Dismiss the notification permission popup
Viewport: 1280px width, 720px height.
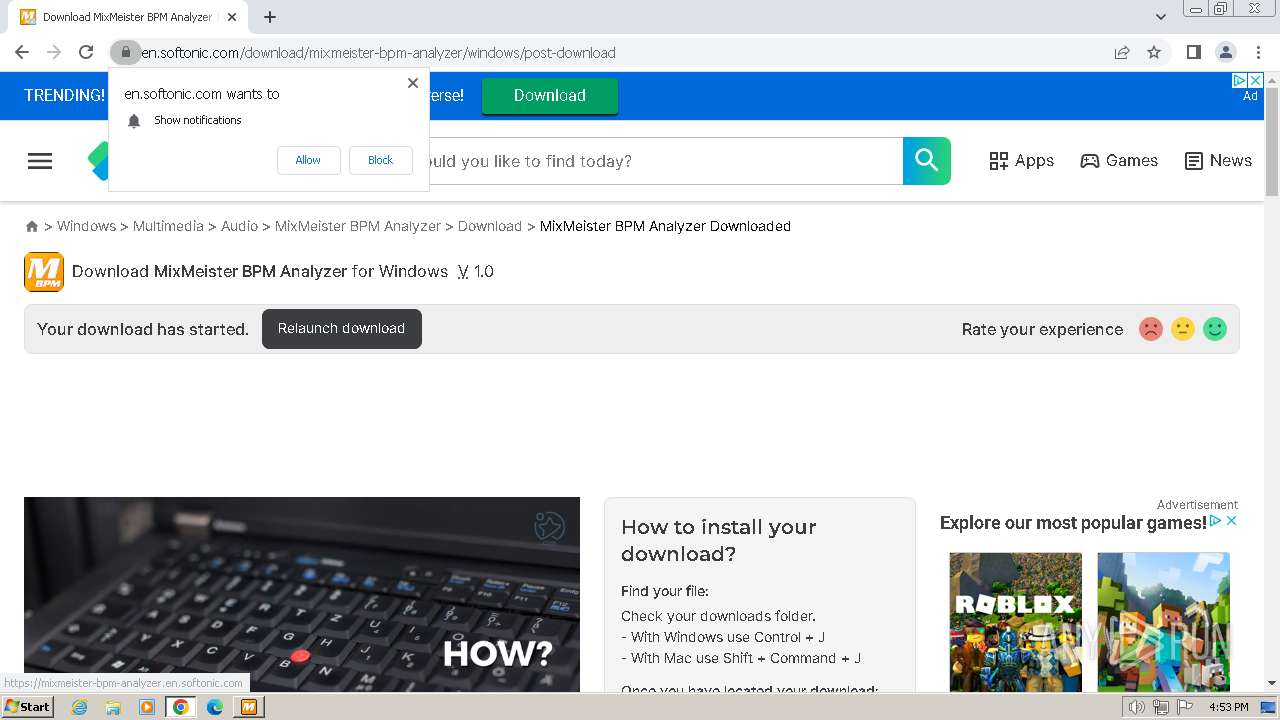click(413, 83)
